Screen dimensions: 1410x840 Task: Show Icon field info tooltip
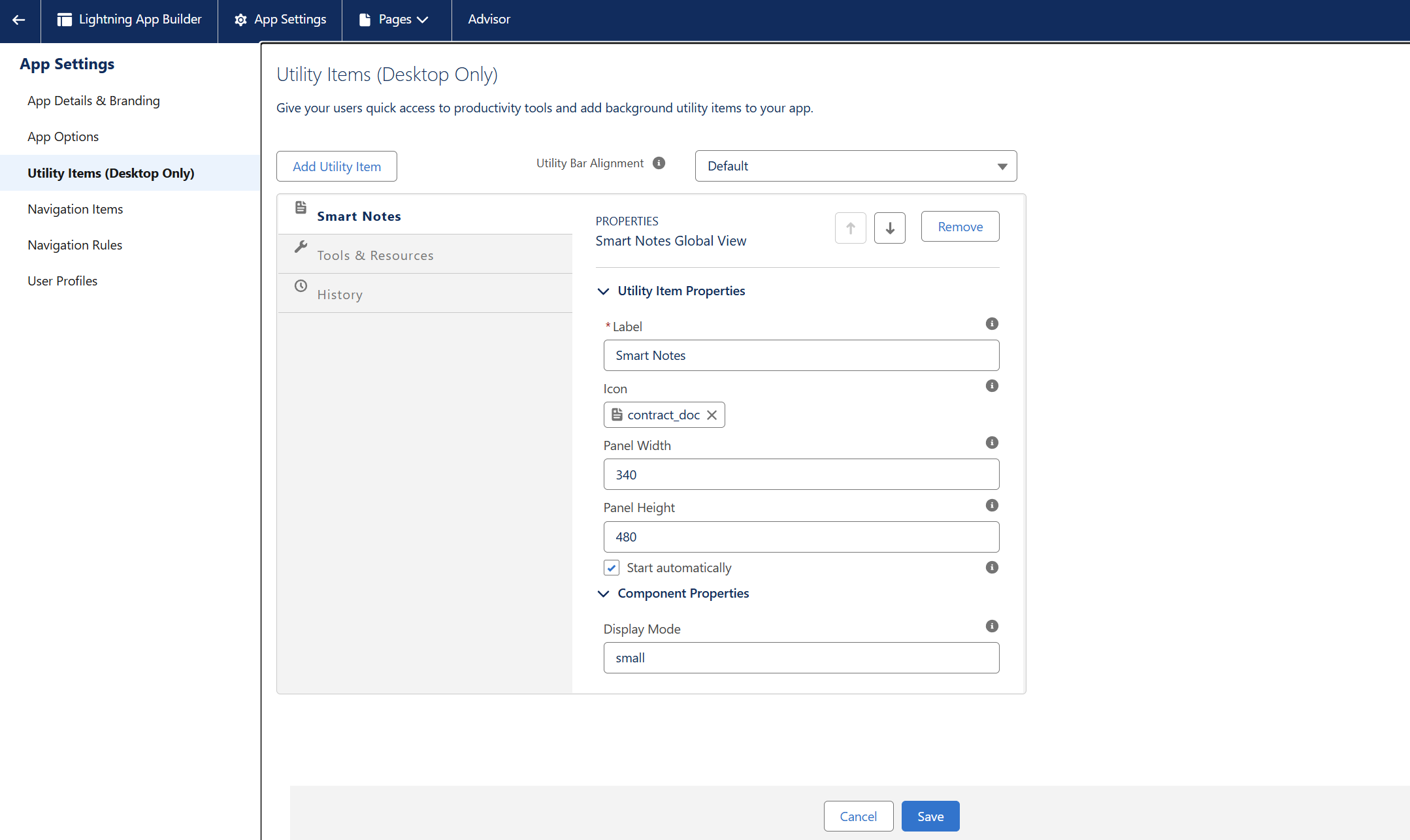click(x=992, y=386)
